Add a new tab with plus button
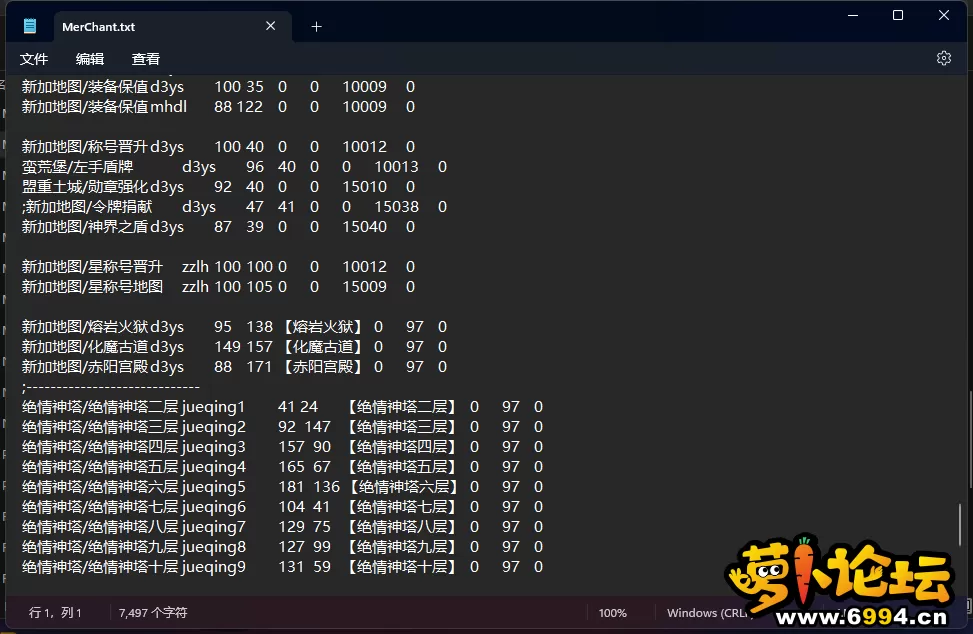The height and width of the screenshot is (634, 973). click(316, 27)
